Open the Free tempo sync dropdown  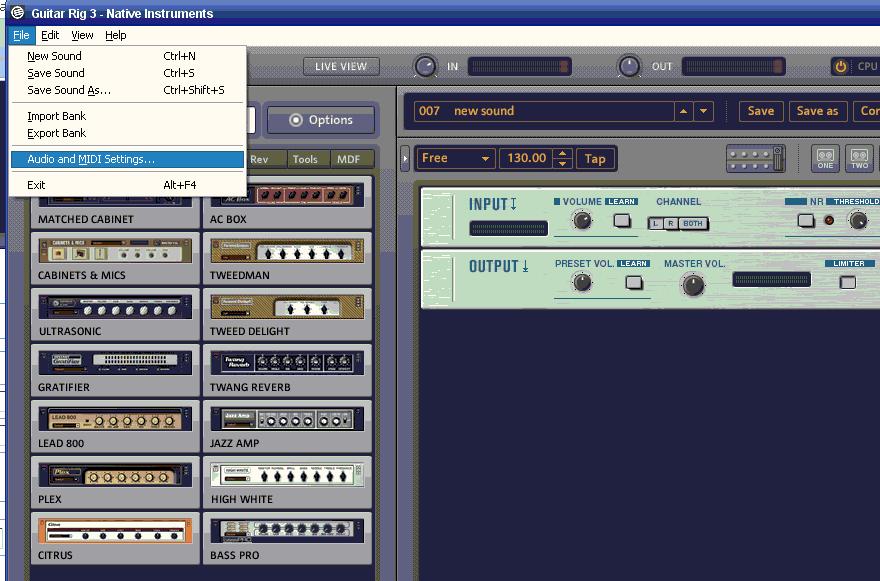(x=455, y=158)
